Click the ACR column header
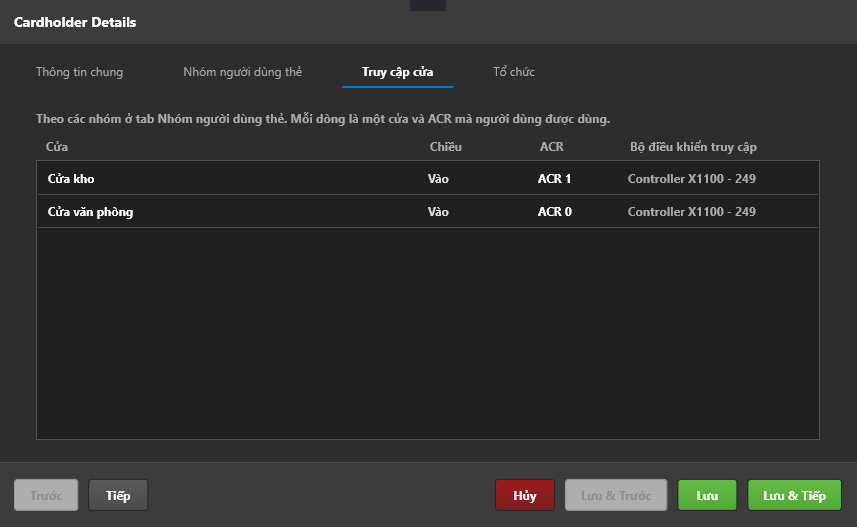This screenshot has width=857, height=527. [x=551, y=147]
